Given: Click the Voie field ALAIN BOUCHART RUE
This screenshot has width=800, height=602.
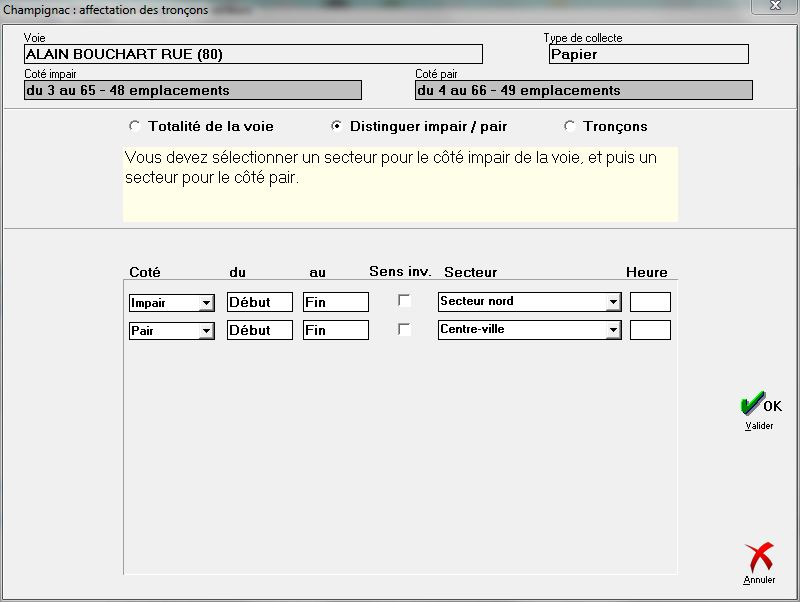Looking at the screenshot, I should click(252, 54).
